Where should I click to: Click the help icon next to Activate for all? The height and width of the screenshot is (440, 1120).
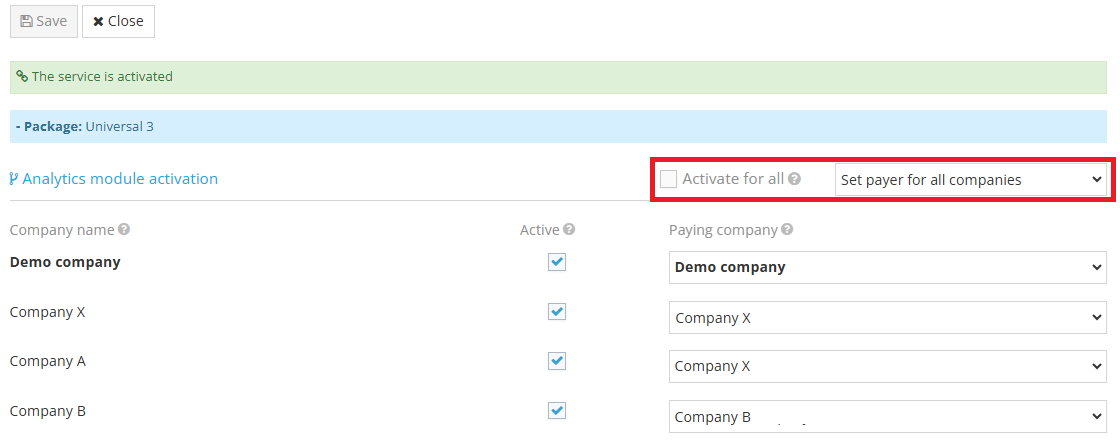[794, 180]
